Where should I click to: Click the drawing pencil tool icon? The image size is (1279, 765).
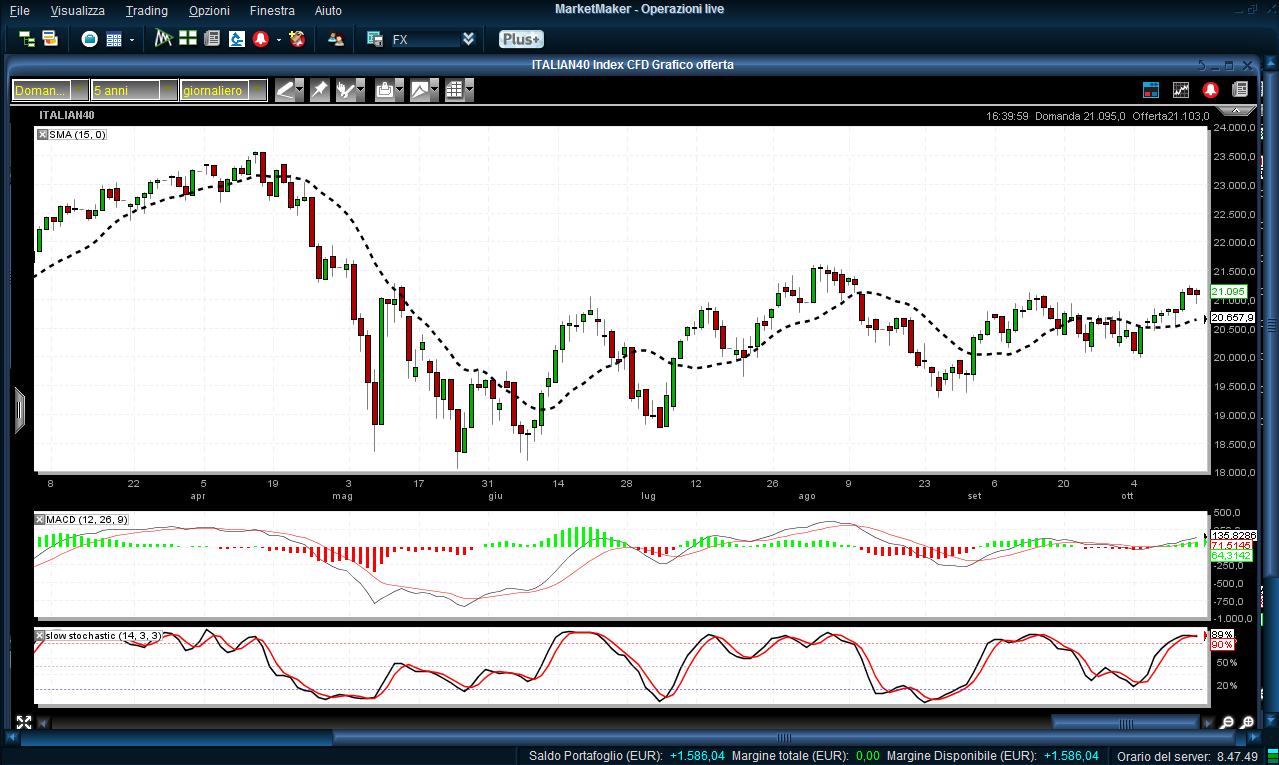(x=286, y=90)
